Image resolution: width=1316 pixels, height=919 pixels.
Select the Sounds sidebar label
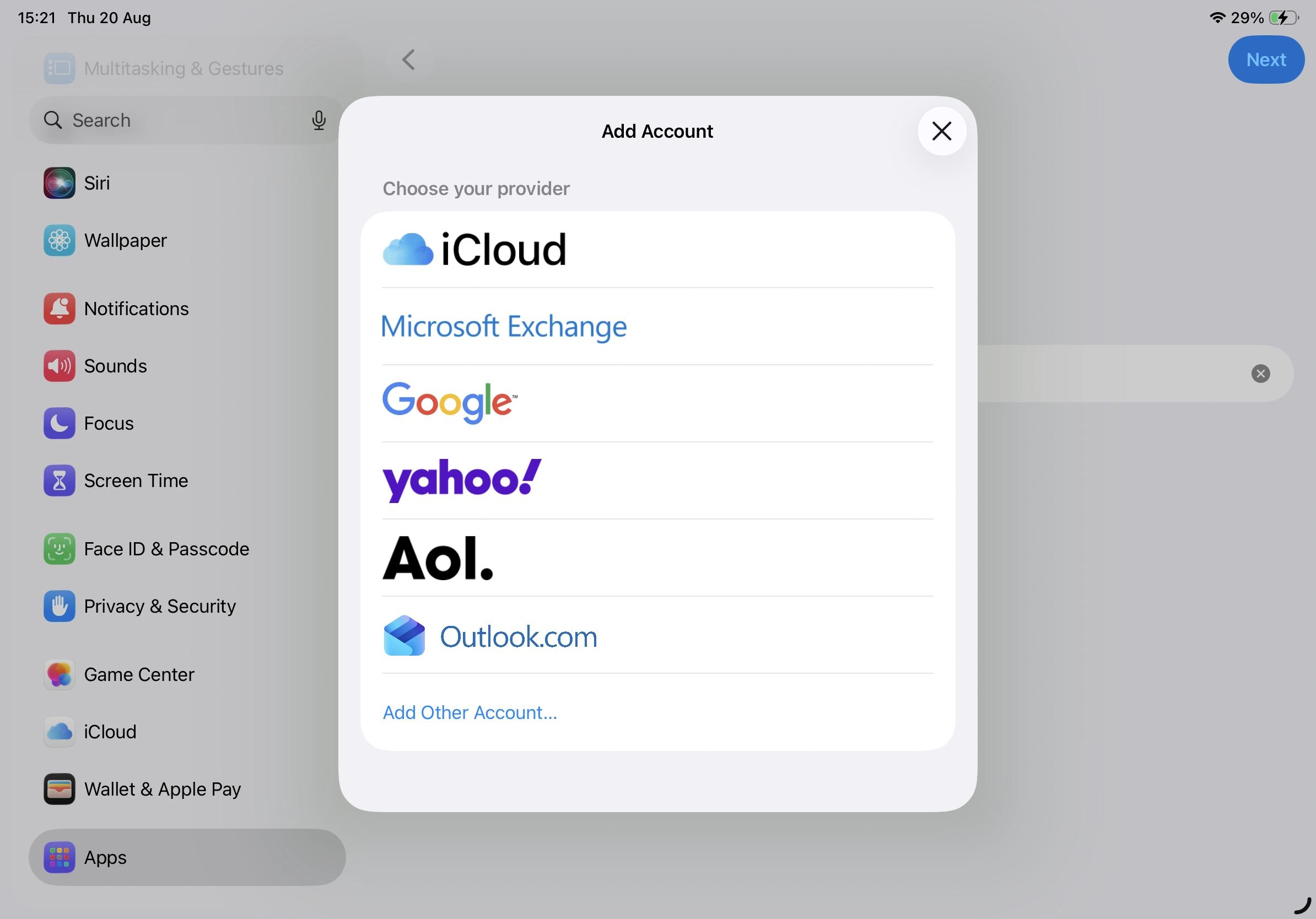click(116, 366)
